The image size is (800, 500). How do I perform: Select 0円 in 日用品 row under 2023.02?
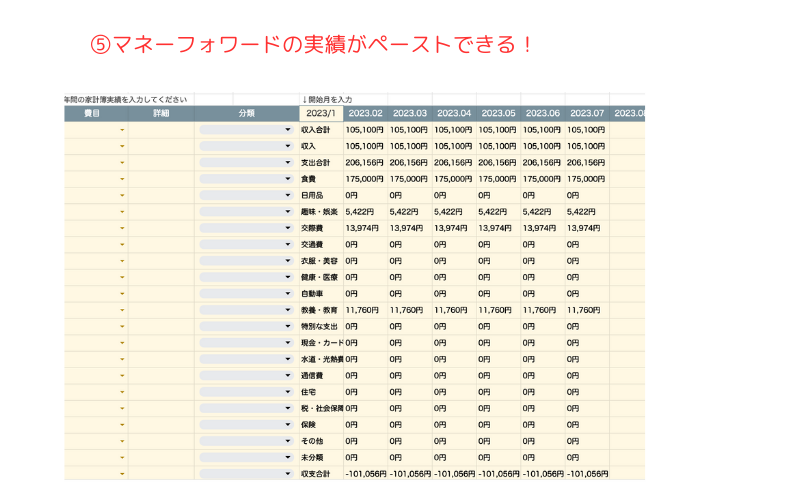click(365, 195)
